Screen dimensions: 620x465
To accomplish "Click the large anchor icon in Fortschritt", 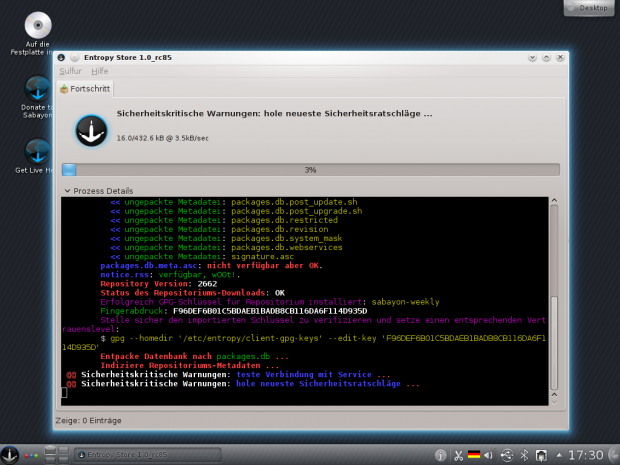I will coord(92,129).
